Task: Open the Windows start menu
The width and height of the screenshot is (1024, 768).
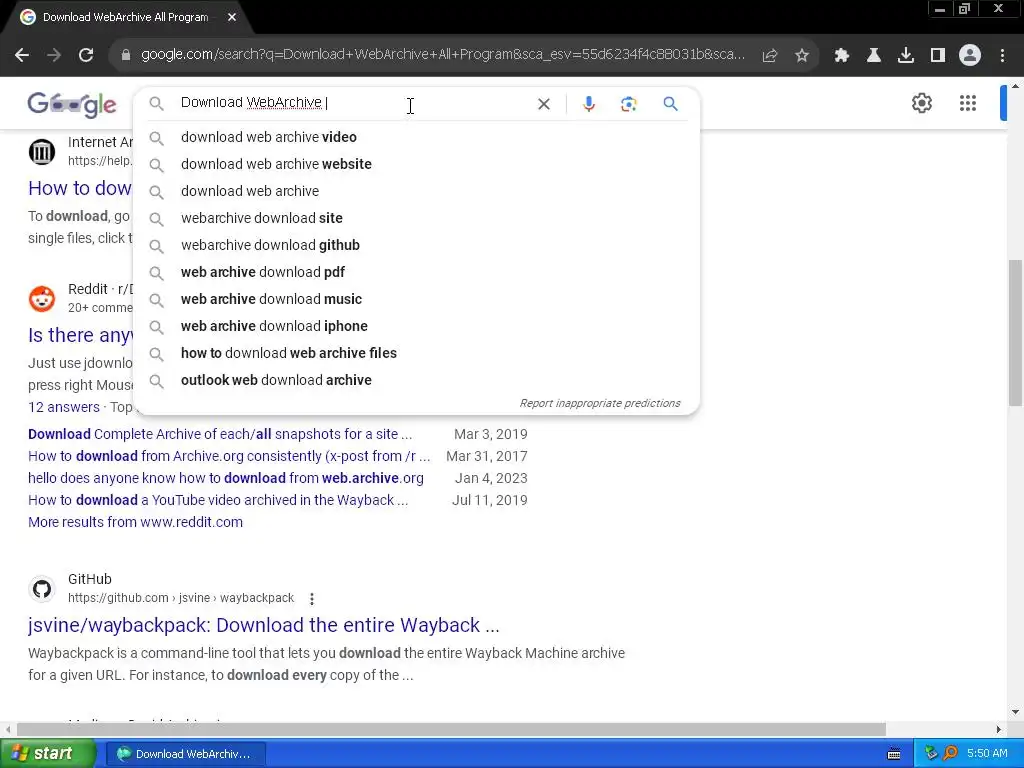Action: click(x=48, y=754)
